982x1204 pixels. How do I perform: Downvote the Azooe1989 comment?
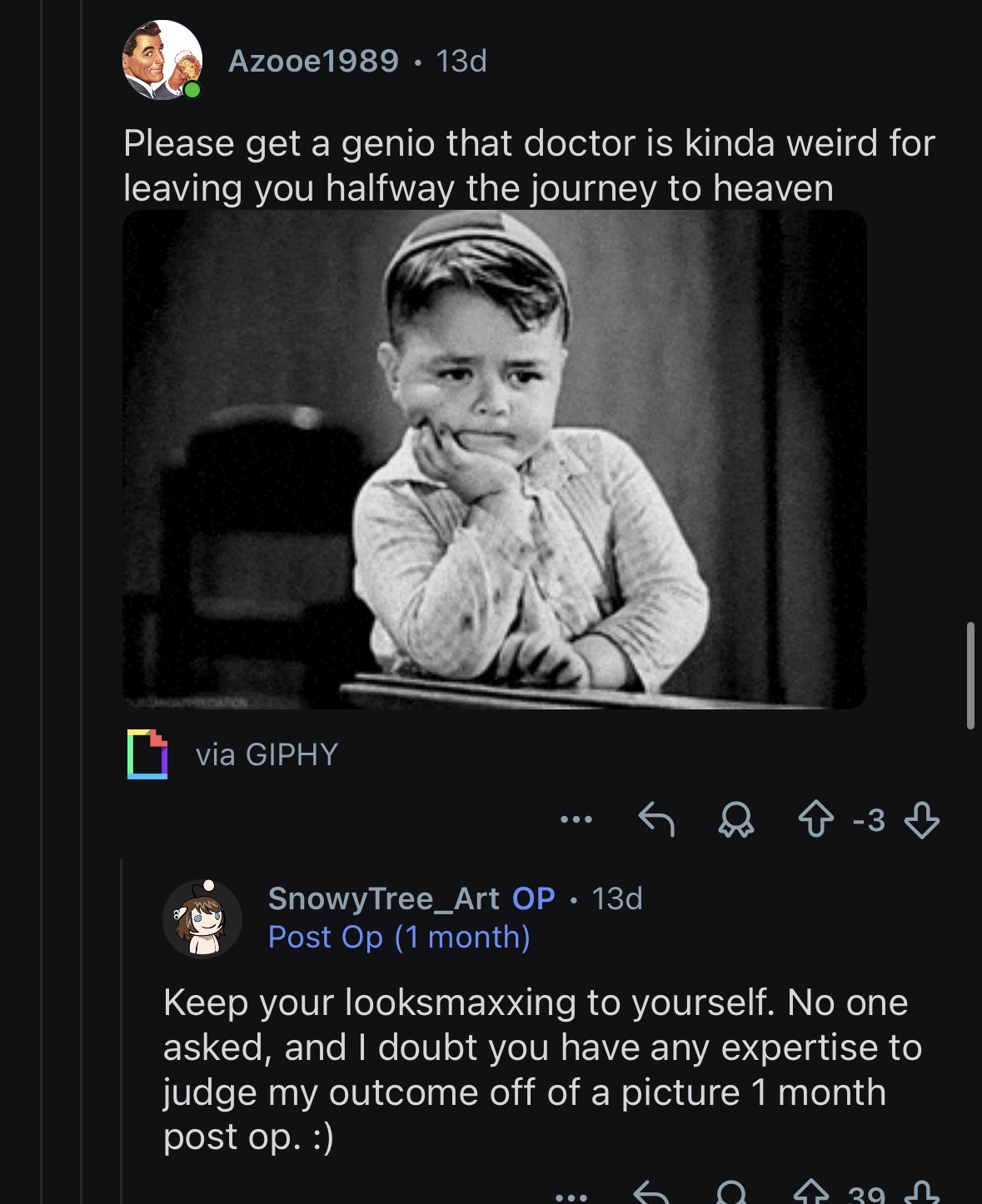[922, 820]
